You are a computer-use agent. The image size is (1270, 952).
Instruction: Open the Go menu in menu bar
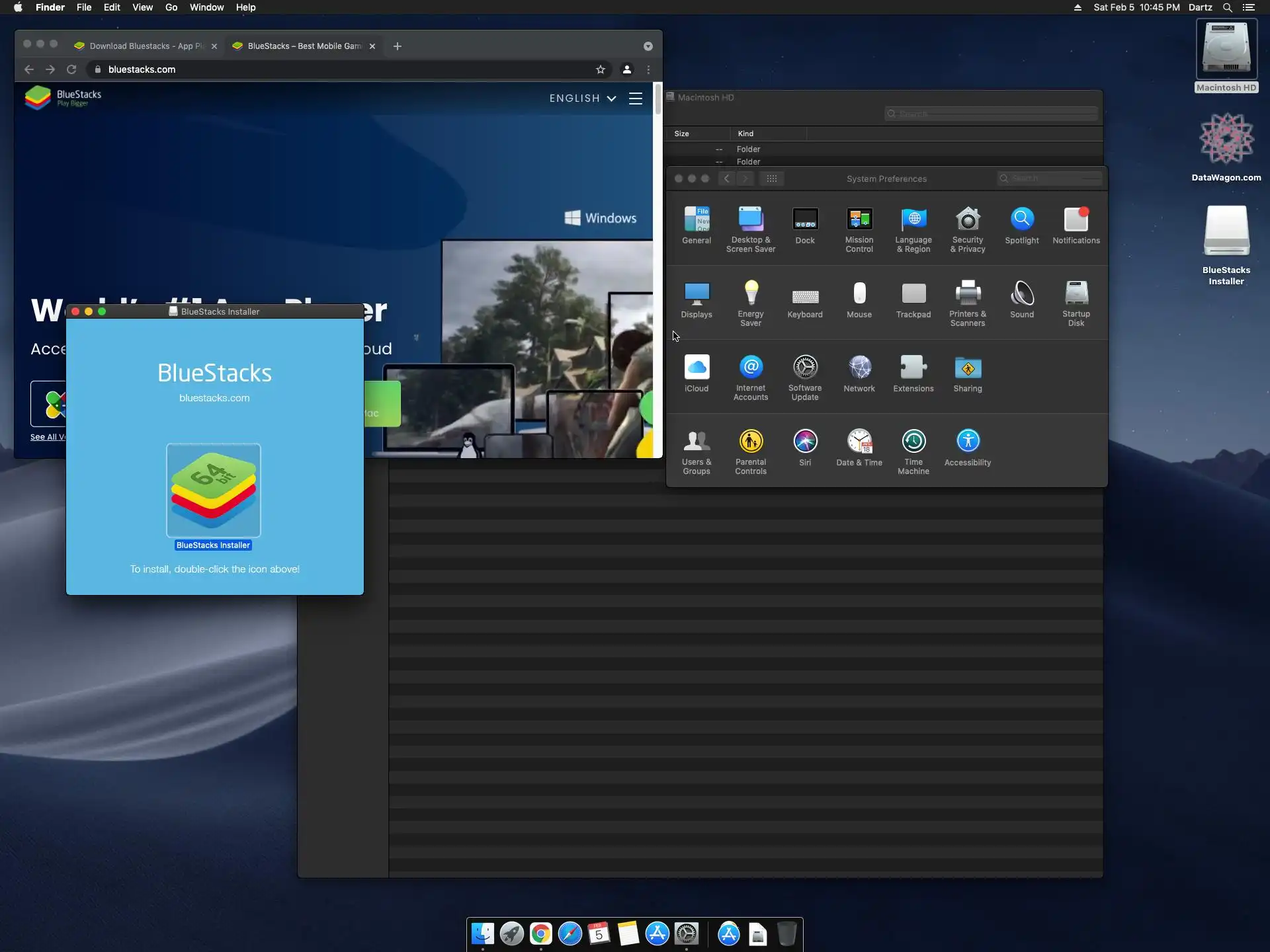tap(171, 7)
